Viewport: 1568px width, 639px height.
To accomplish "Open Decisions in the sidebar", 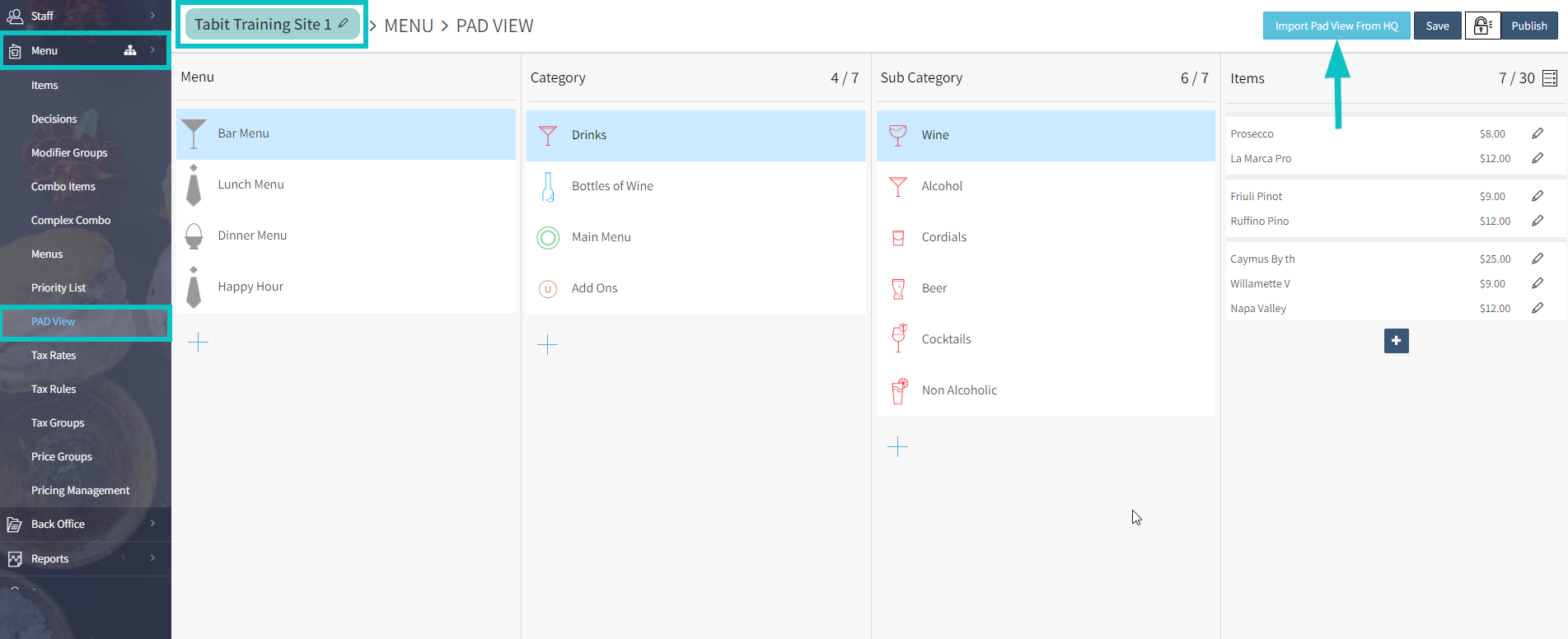I will (x=54, y=119).
